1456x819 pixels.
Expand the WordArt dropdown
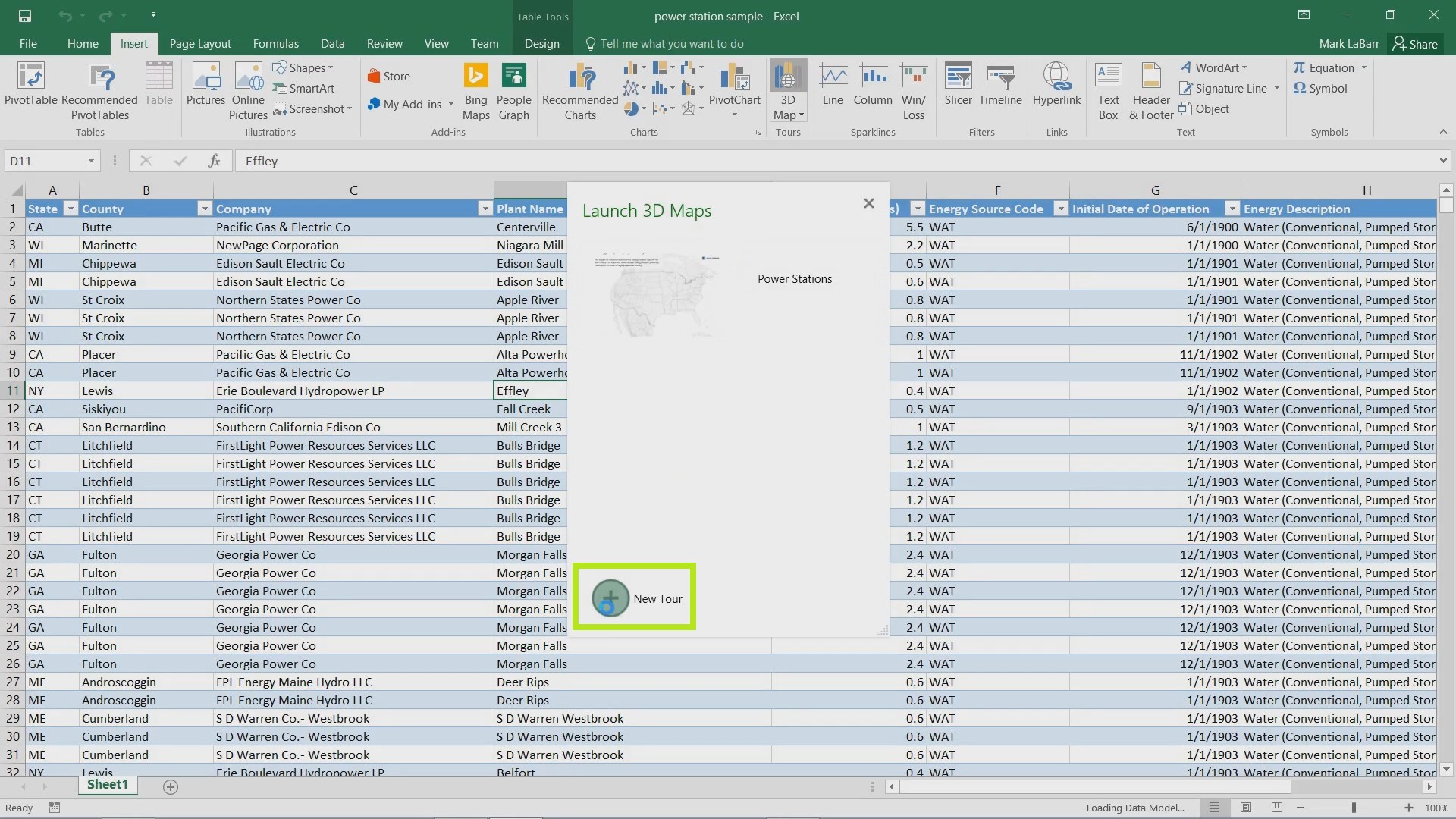pyautogui.click(x=1244, y=68)
